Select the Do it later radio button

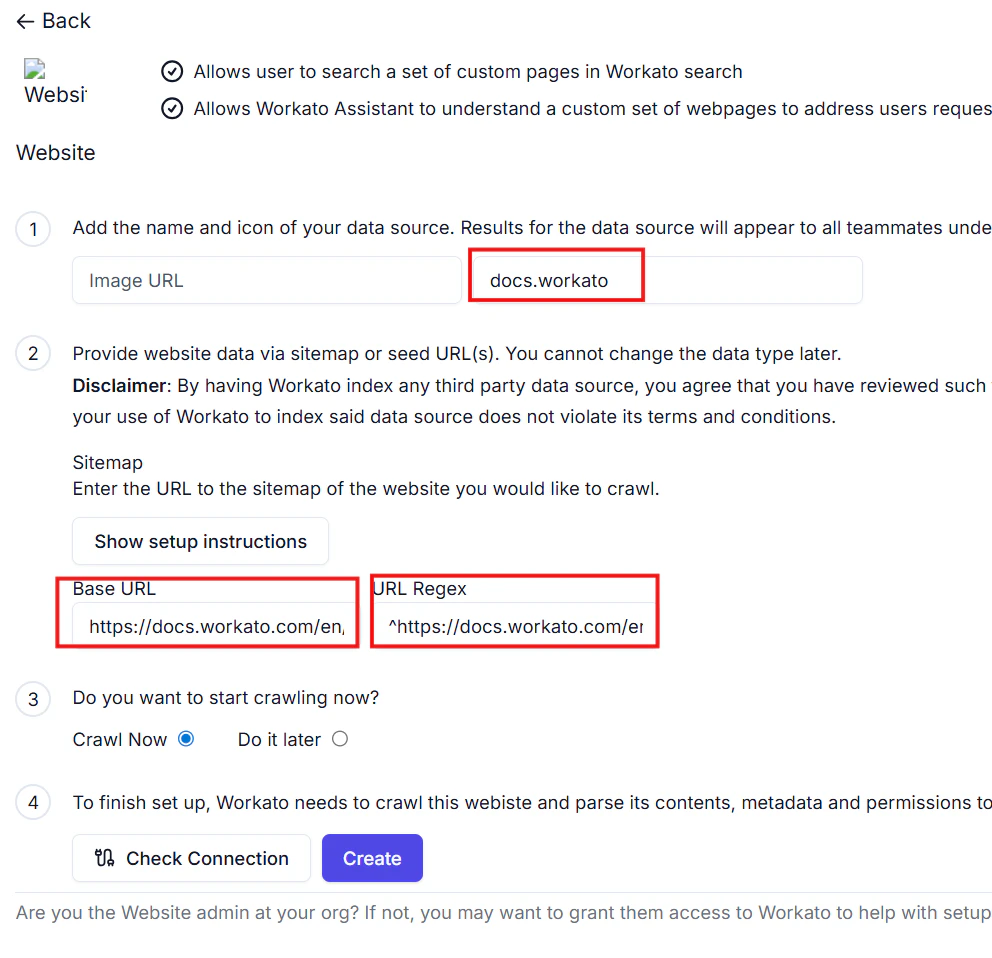340,738
